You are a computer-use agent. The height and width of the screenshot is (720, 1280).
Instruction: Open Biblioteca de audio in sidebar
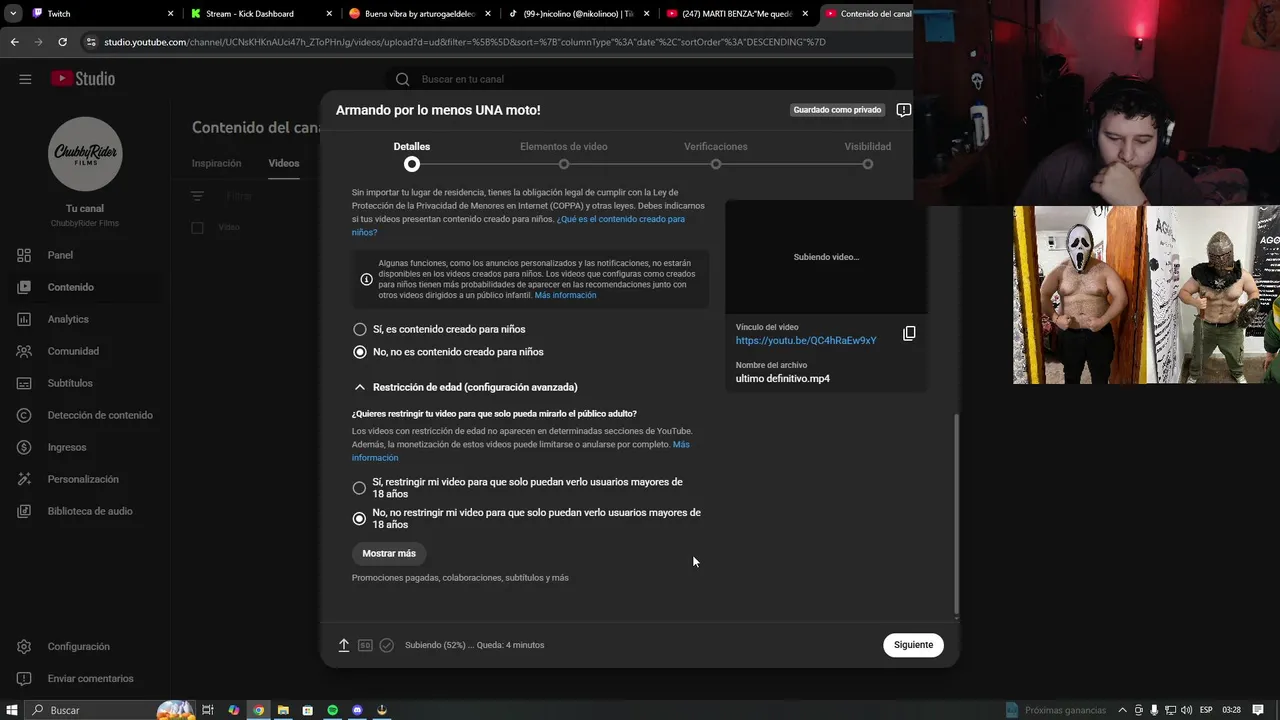point(90,511)
